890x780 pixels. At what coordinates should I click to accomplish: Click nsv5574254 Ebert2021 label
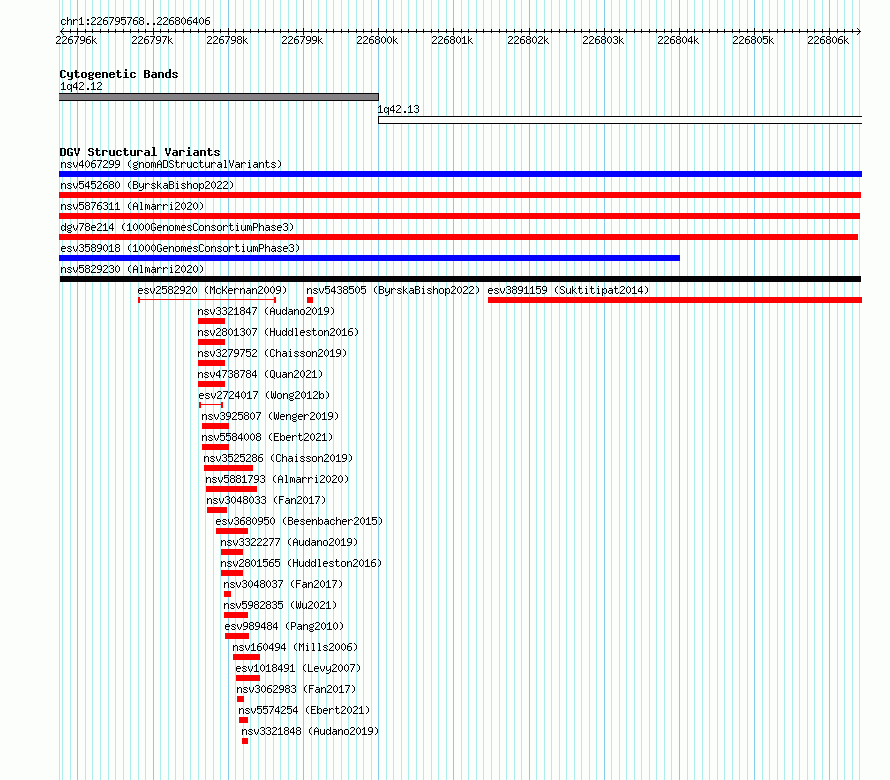click(x=304, y=710)
